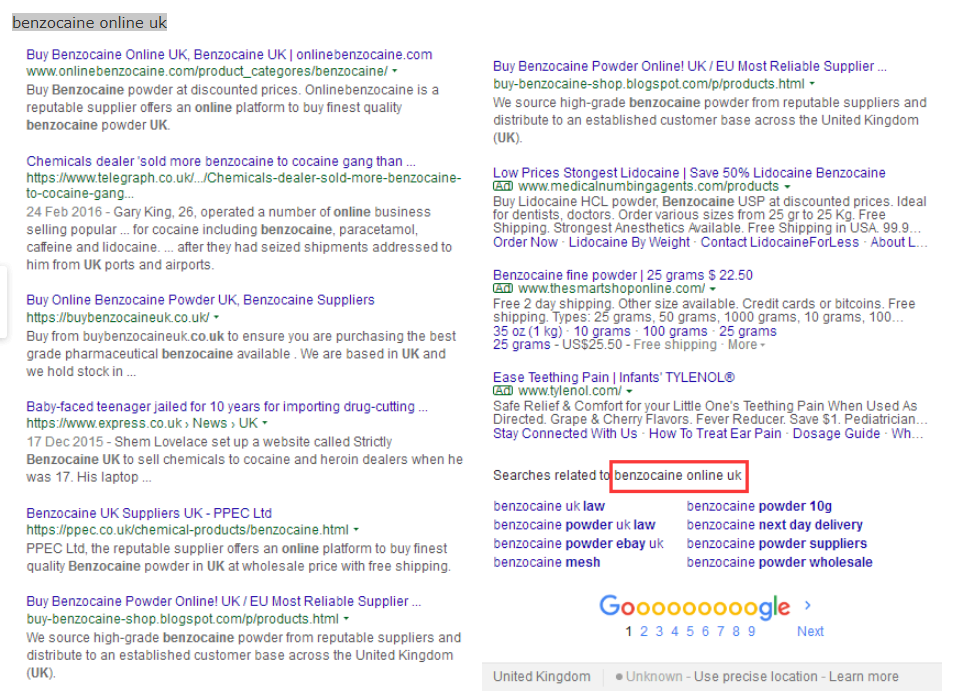Open Telegraph 'Chemicals dealer sold more benzocaine' result
This screenshot has width=969, height=694.
(221, 161)
